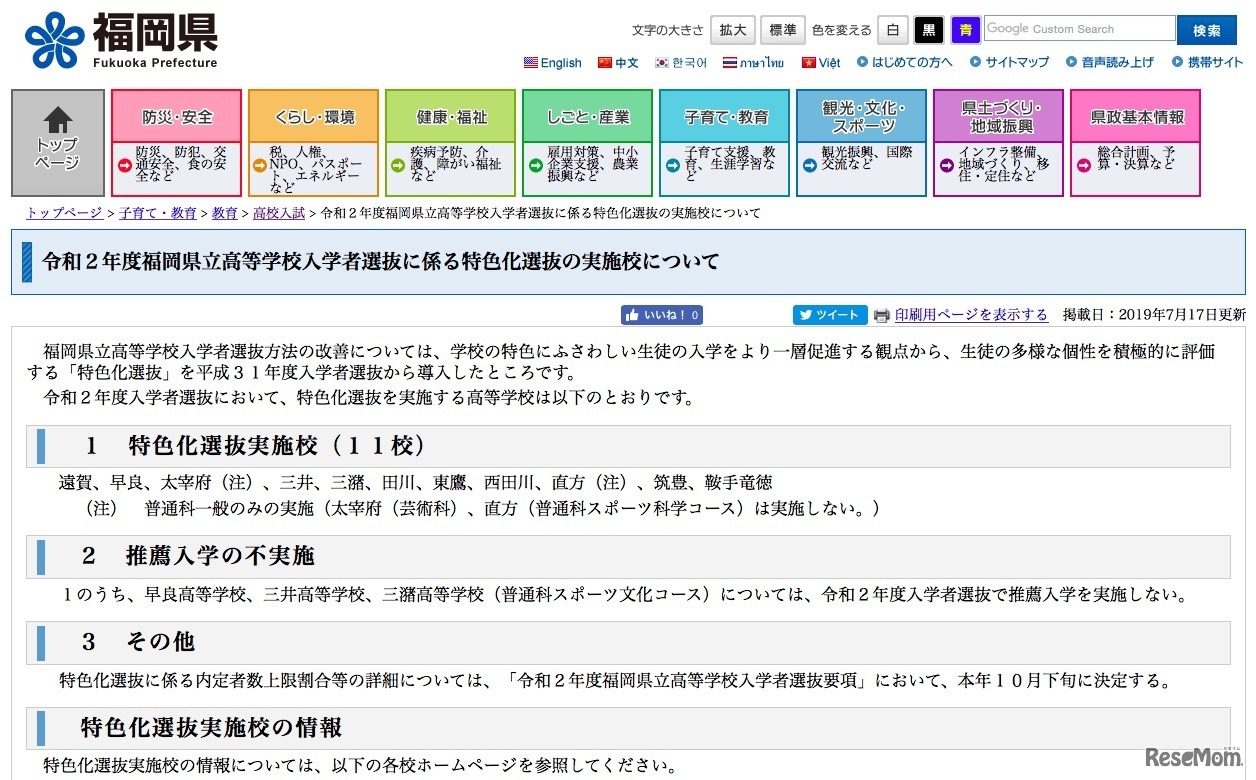Select the 青 color swatch

click(965, 29)
